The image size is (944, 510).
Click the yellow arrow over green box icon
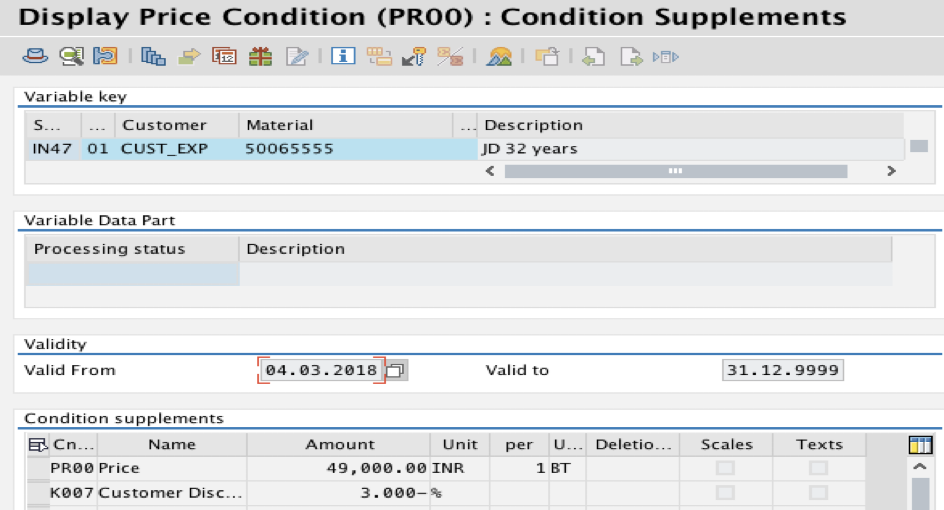(x=189, y=57)
